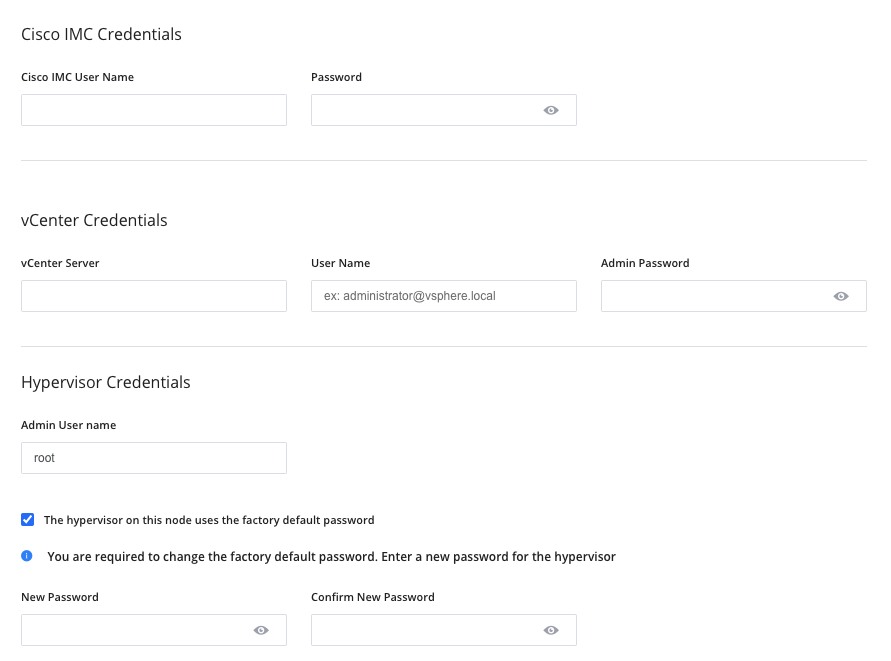Focus the vCenter Admin Password field
This screenshot has width=891, height=661.
[734, 296]
